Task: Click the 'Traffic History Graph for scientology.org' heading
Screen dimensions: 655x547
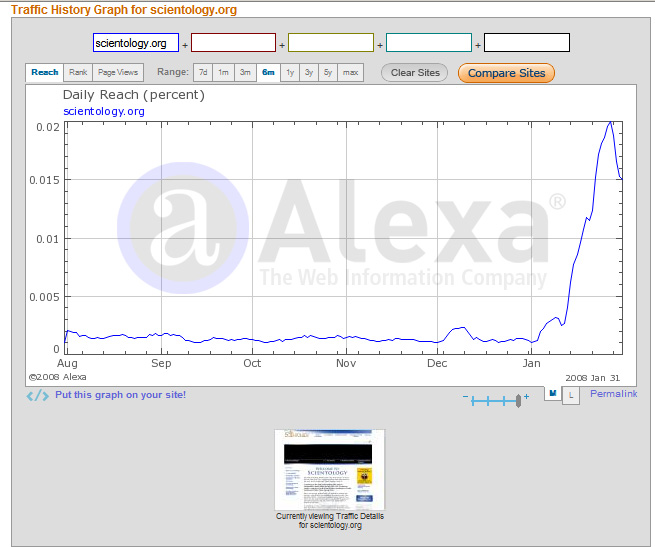Action: pyautogui.click(x=124, y=10)
